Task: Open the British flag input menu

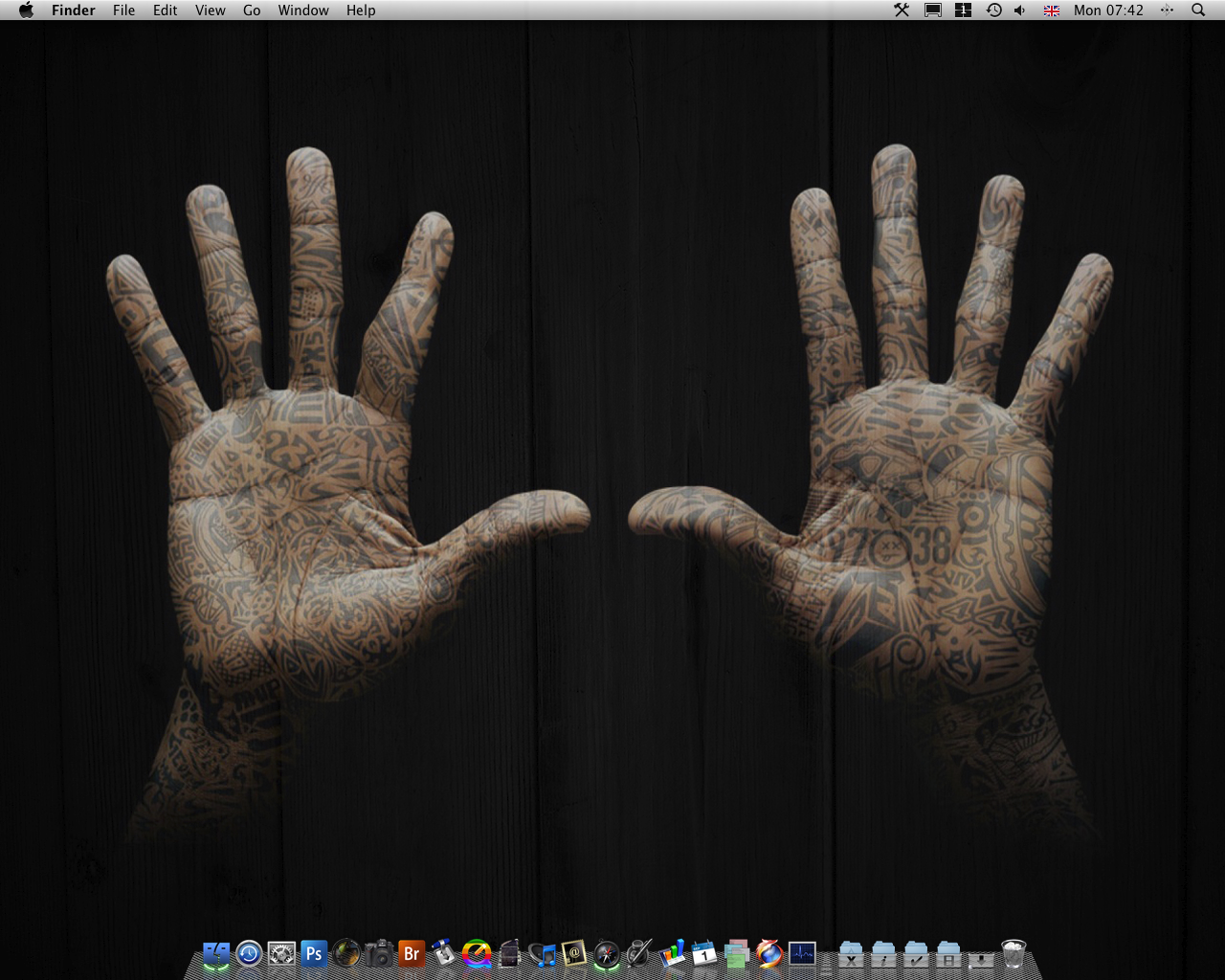Action: (x=1052, y=11)
